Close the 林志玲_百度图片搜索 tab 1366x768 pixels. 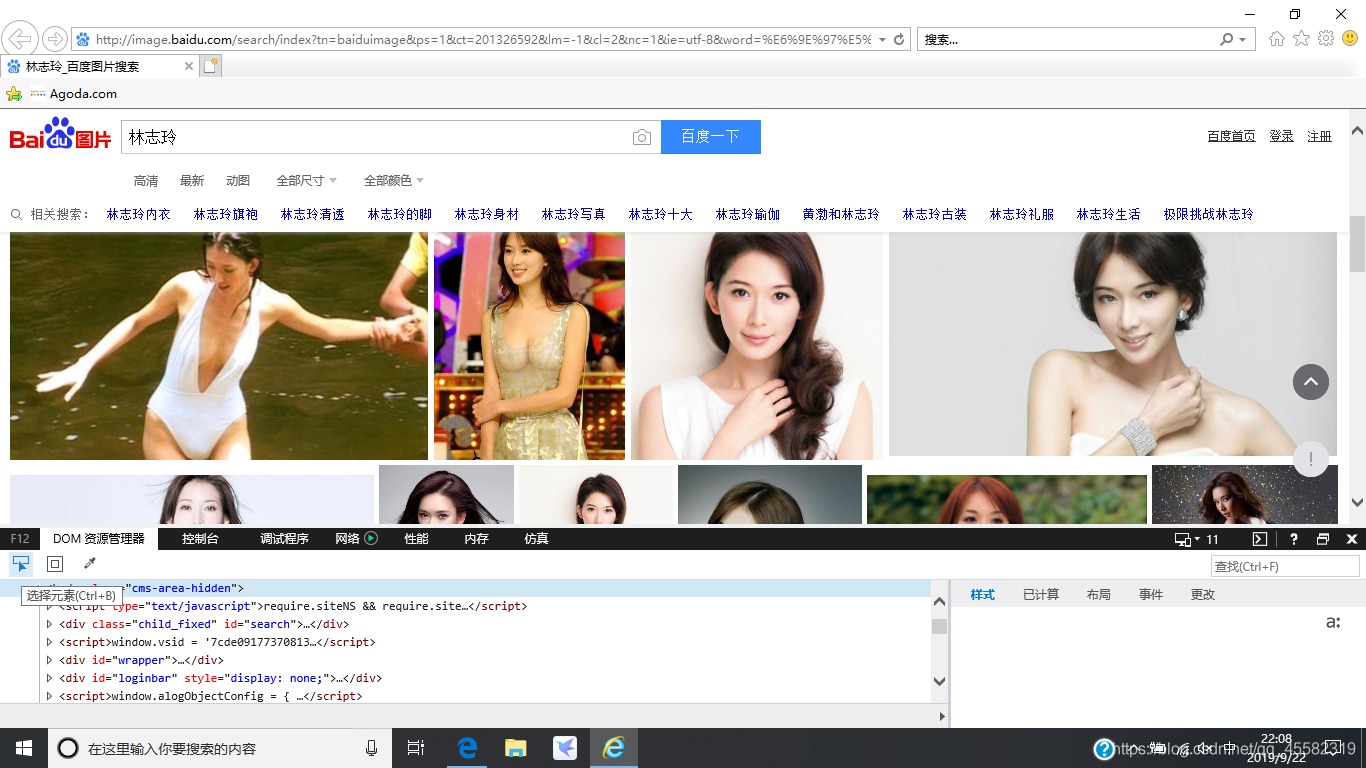[189, 66]
